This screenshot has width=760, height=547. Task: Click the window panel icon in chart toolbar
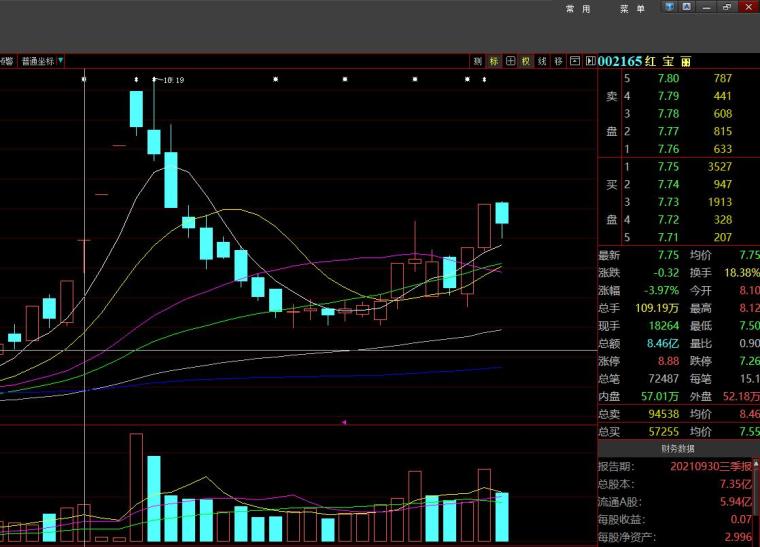point(574,61)
